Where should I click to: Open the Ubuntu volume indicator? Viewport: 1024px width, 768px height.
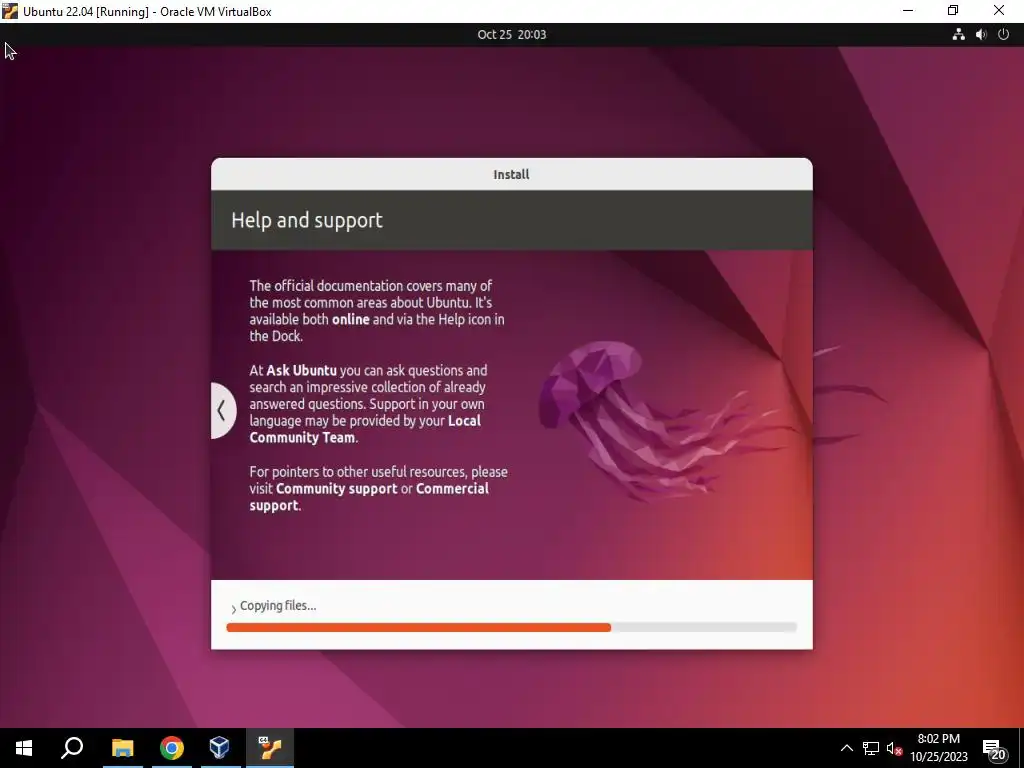(x=981, y=35)
